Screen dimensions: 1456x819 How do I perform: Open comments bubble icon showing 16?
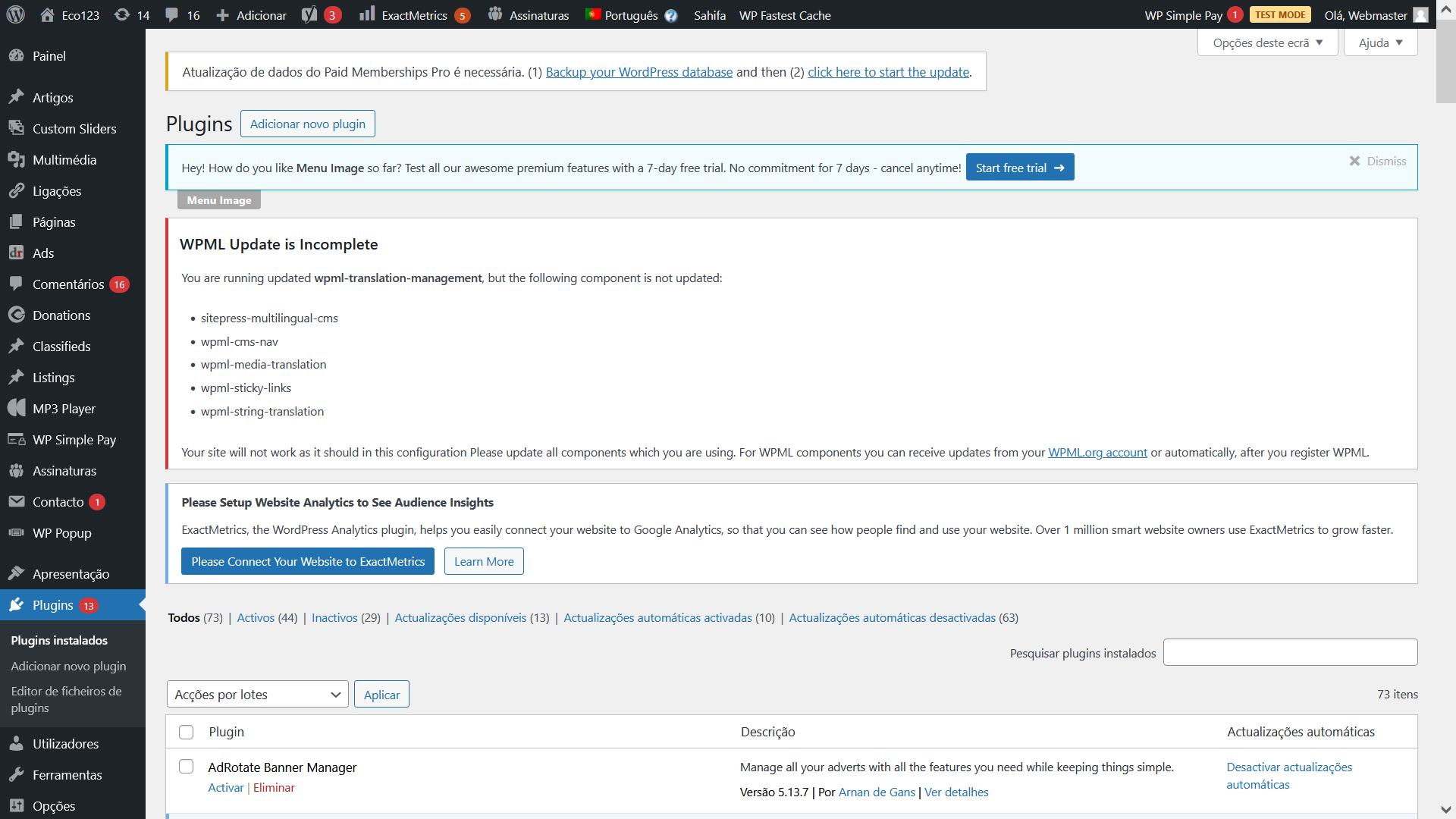click(172, 14)
